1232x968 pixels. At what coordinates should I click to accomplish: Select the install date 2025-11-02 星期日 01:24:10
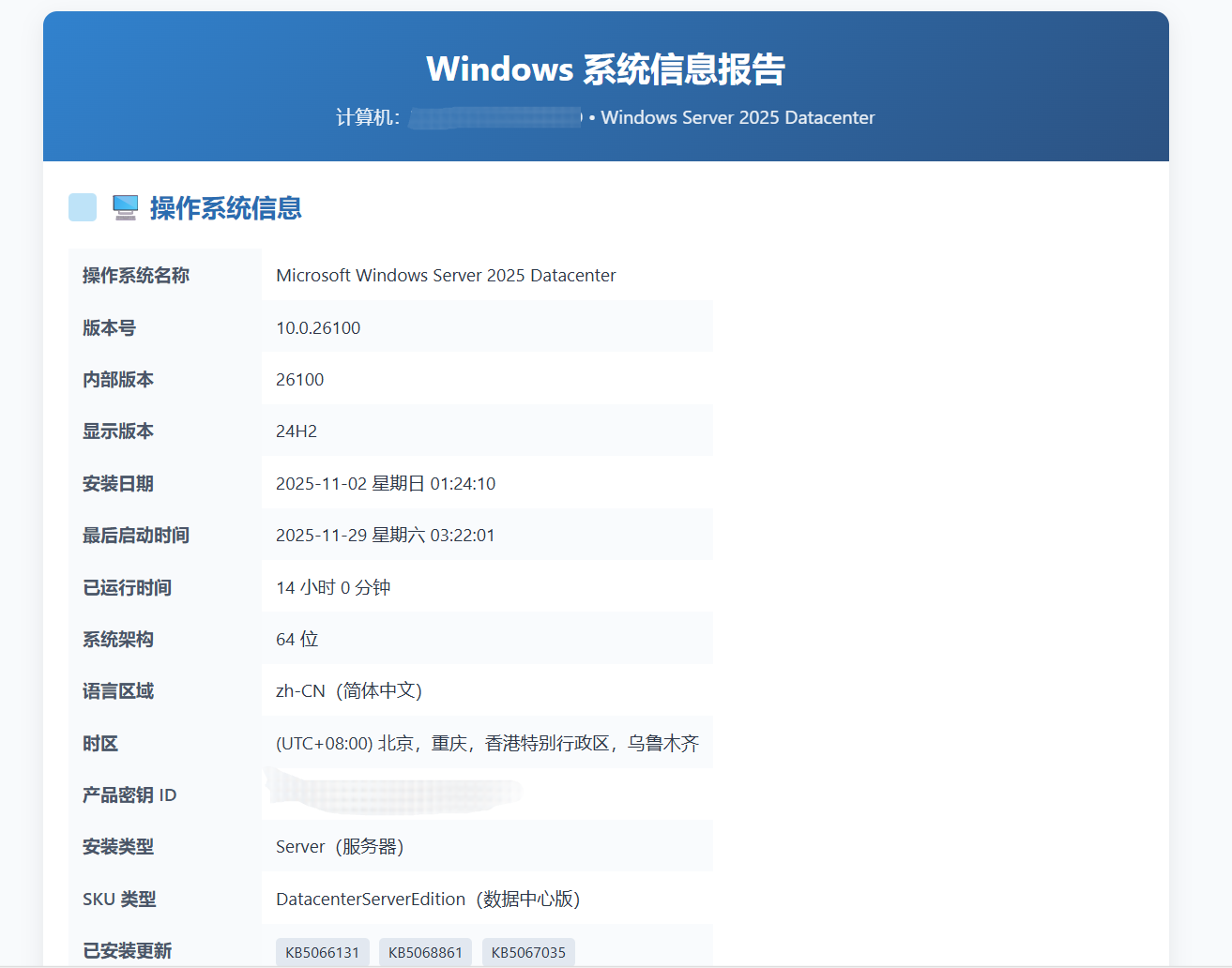pos(386,483)
